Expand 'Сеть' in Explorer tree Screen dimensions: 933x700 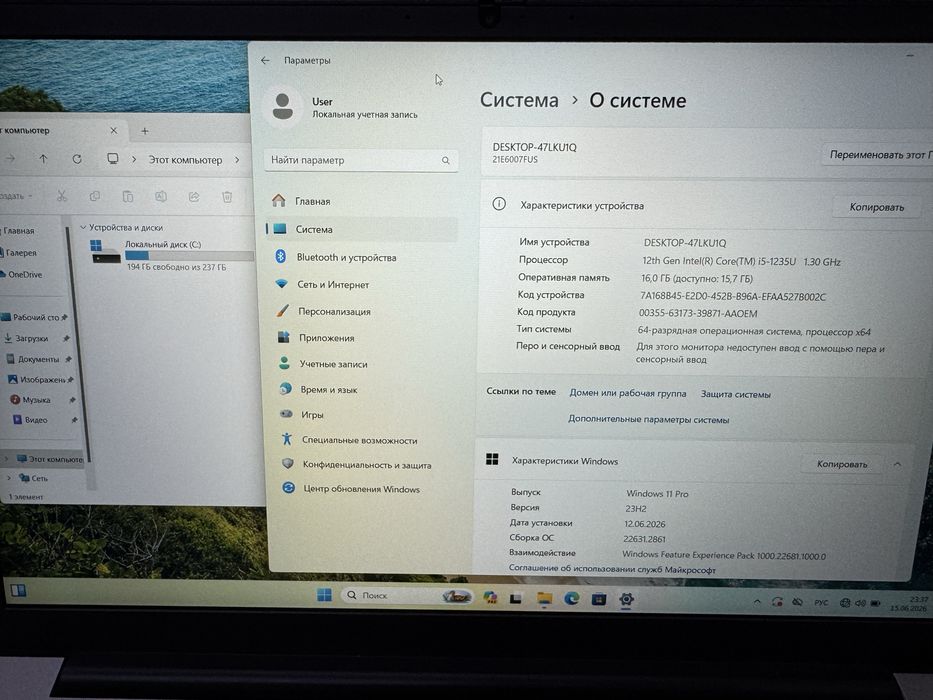pyautogui.click(x=8, y=477)
